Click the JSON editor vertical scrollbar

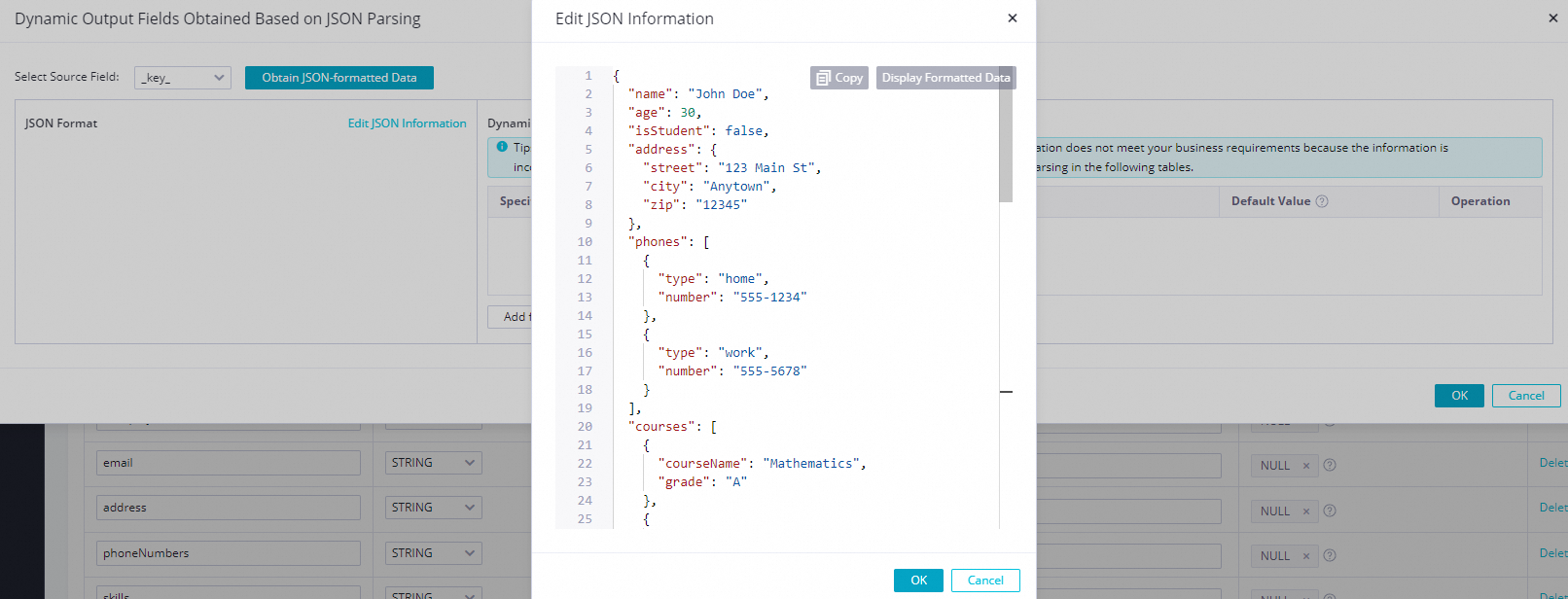coord(1006,134)
